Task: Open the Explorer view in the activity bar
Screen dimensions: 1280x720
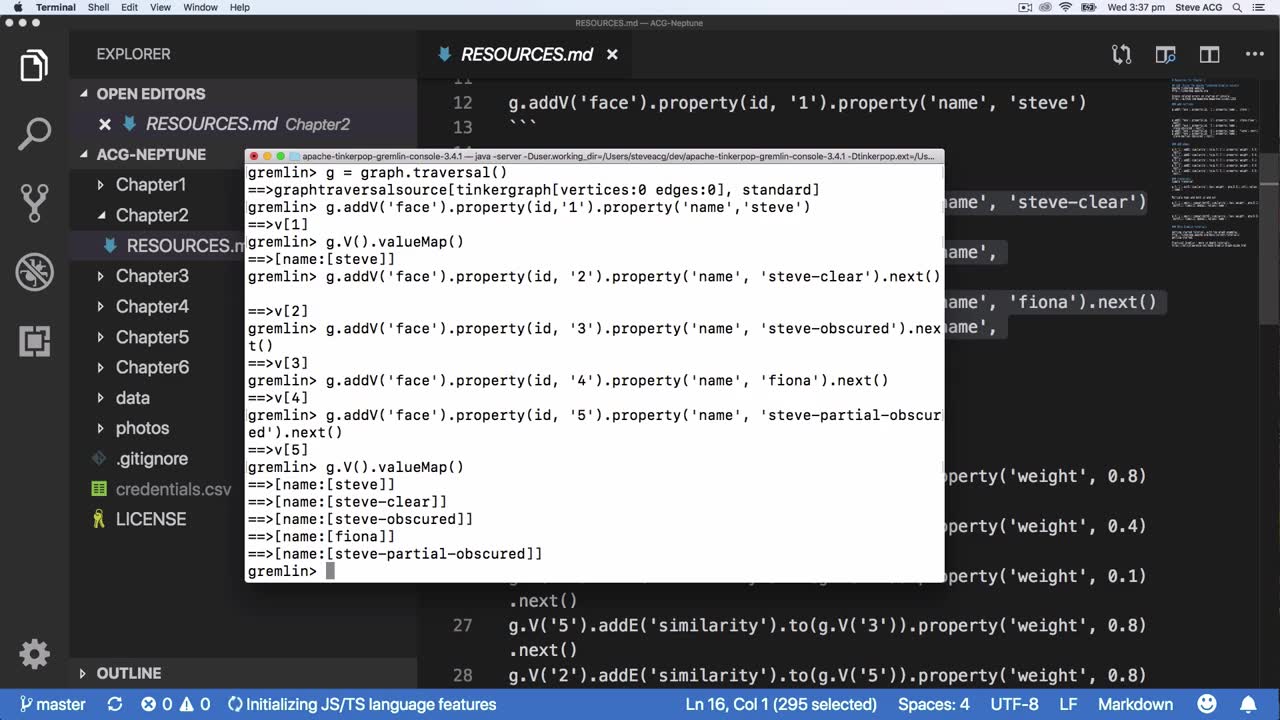Action: [x=34, y=67]
